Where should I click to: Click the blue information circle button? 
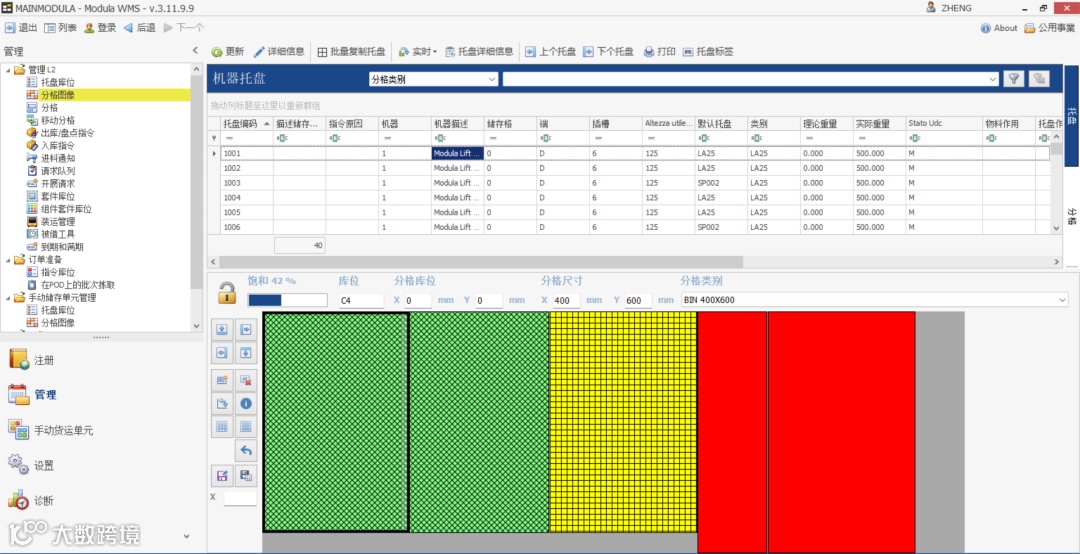point(246,404)
